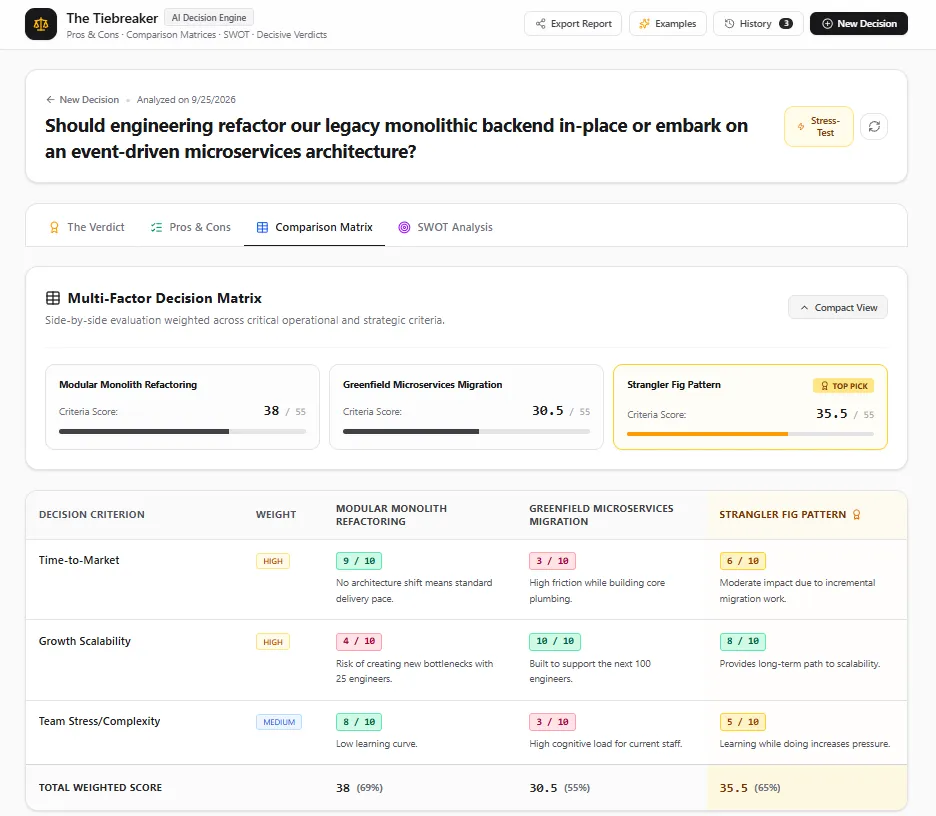This screenshot has height=816, width=936.
Task: Select the Modular Monolith Refactoring card
Action: click(182, 407)
